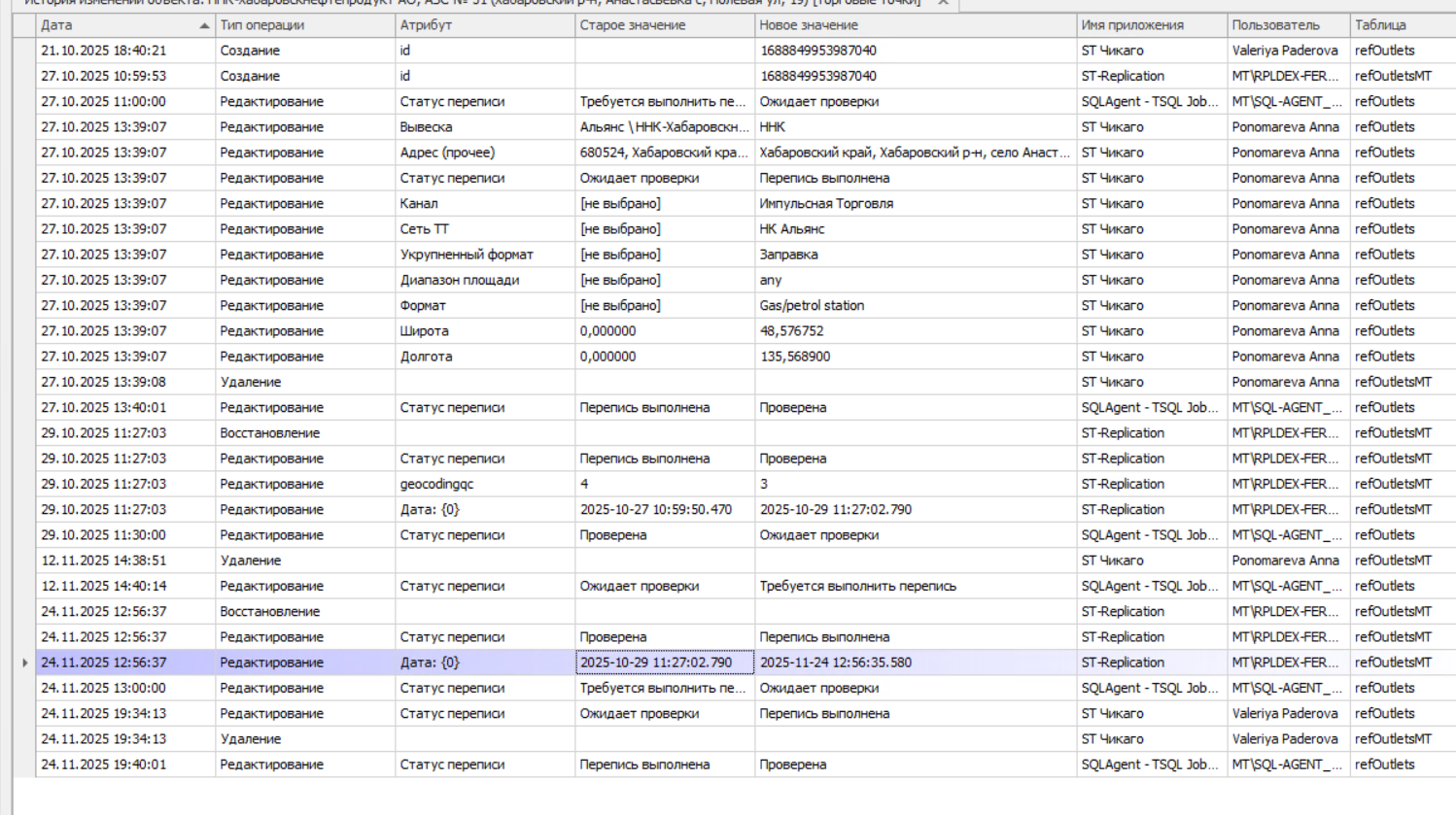
Task: Select the Сеть ТТ attribute cell
Action: (x=485, y=229)
